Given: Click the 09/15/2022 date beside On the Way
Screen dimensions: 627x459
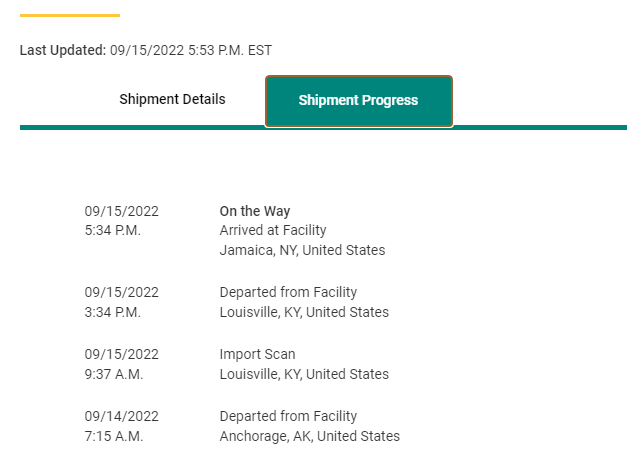Looking at the screenshot, I should click(x=121, y=211).
